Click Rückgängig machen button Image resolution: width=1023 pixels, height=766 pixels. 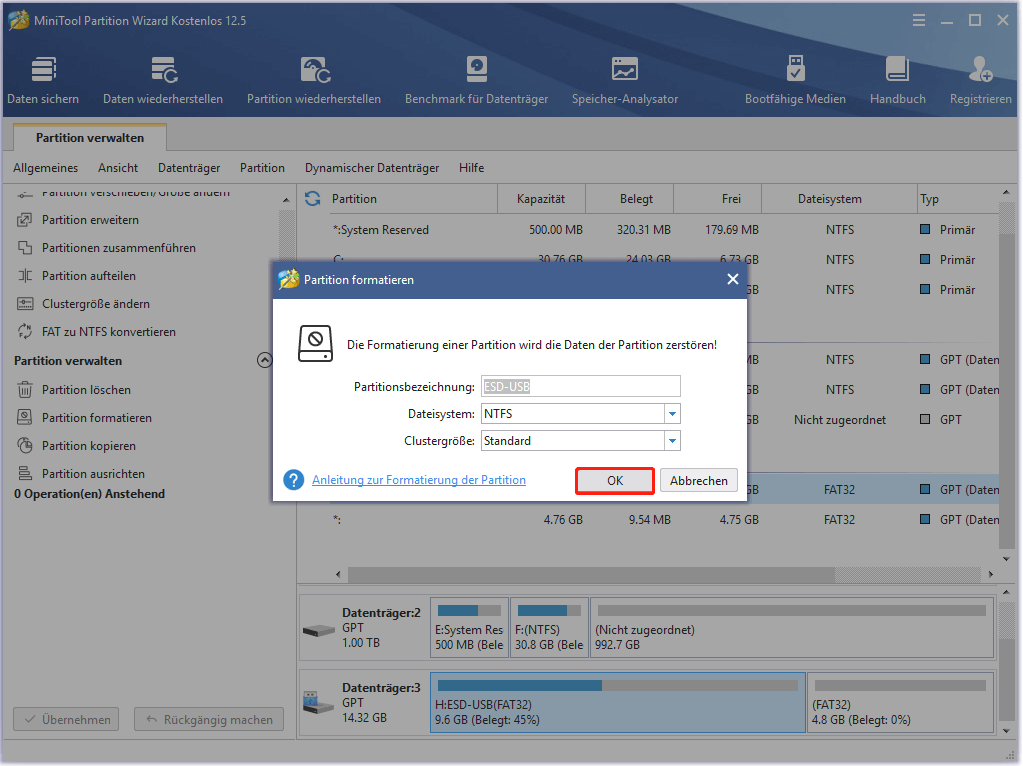[209, 720]
